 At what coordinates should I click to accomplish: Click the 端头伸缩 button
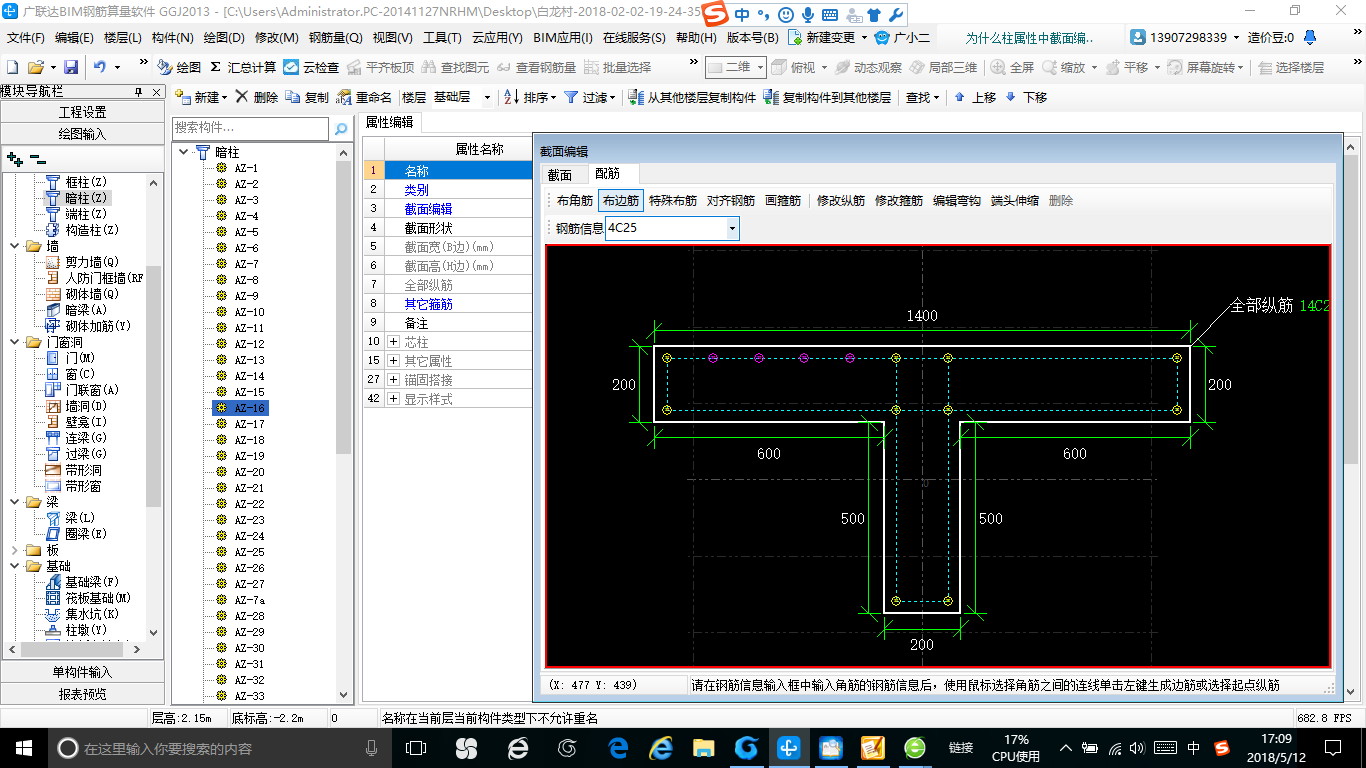click(1015, 201)
